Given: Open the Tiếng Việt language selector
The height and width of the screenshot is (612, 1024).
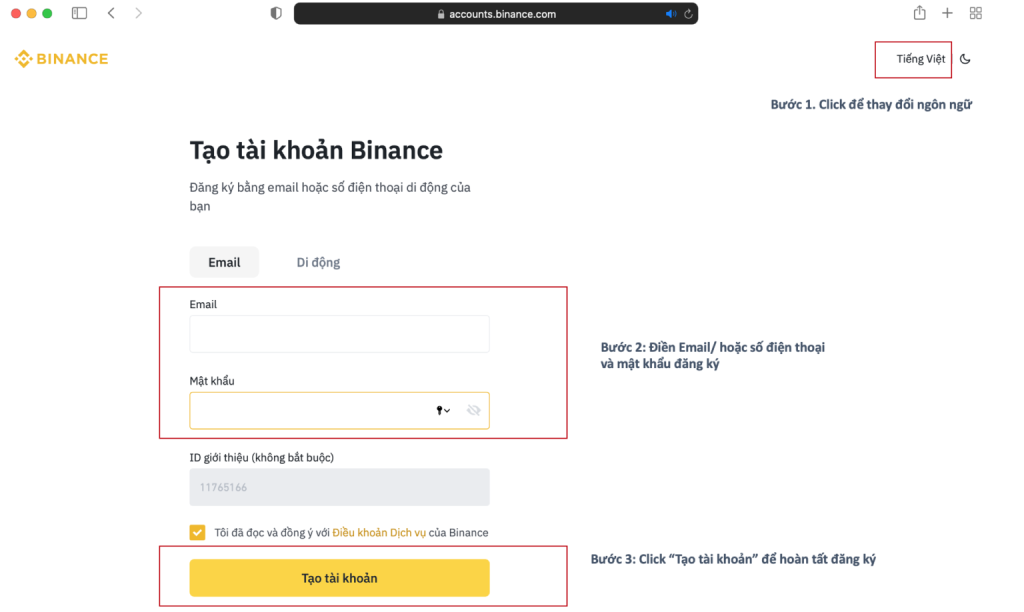Looking at the screenshot, I should tap(920, 59).
